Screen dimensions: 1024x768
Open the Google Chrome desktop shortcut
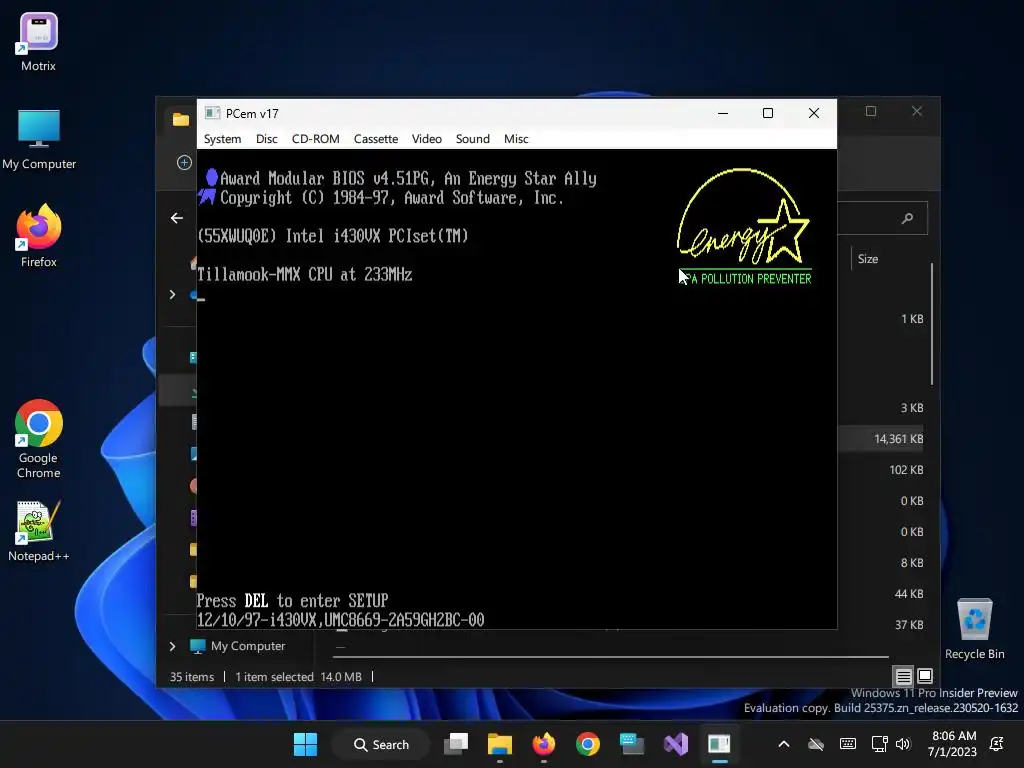point(39,439)
